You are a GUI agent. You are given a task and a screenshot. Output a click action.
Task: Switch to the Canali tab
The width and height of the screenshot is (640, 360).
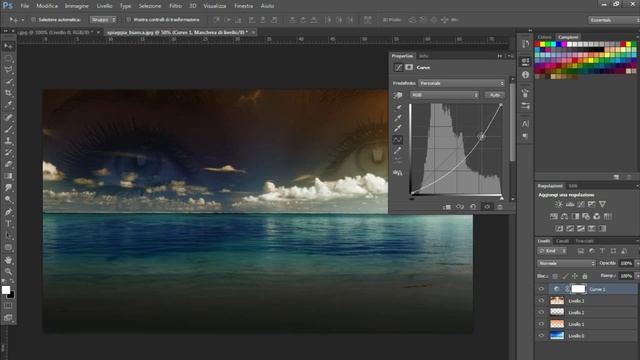[562, 241]
